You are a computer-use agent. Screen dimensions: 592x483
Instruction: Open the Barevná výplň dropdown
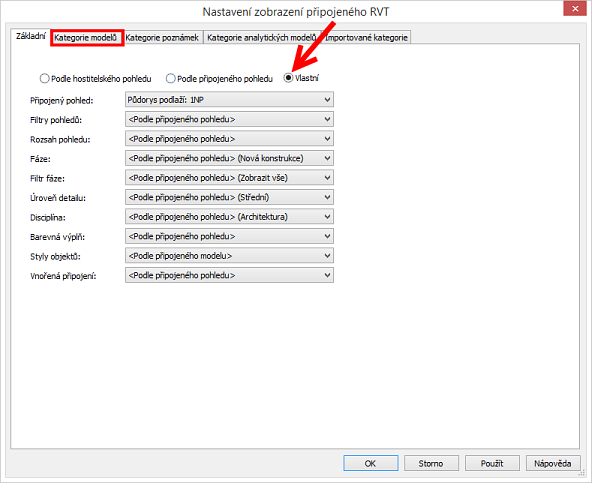point(229,236)
